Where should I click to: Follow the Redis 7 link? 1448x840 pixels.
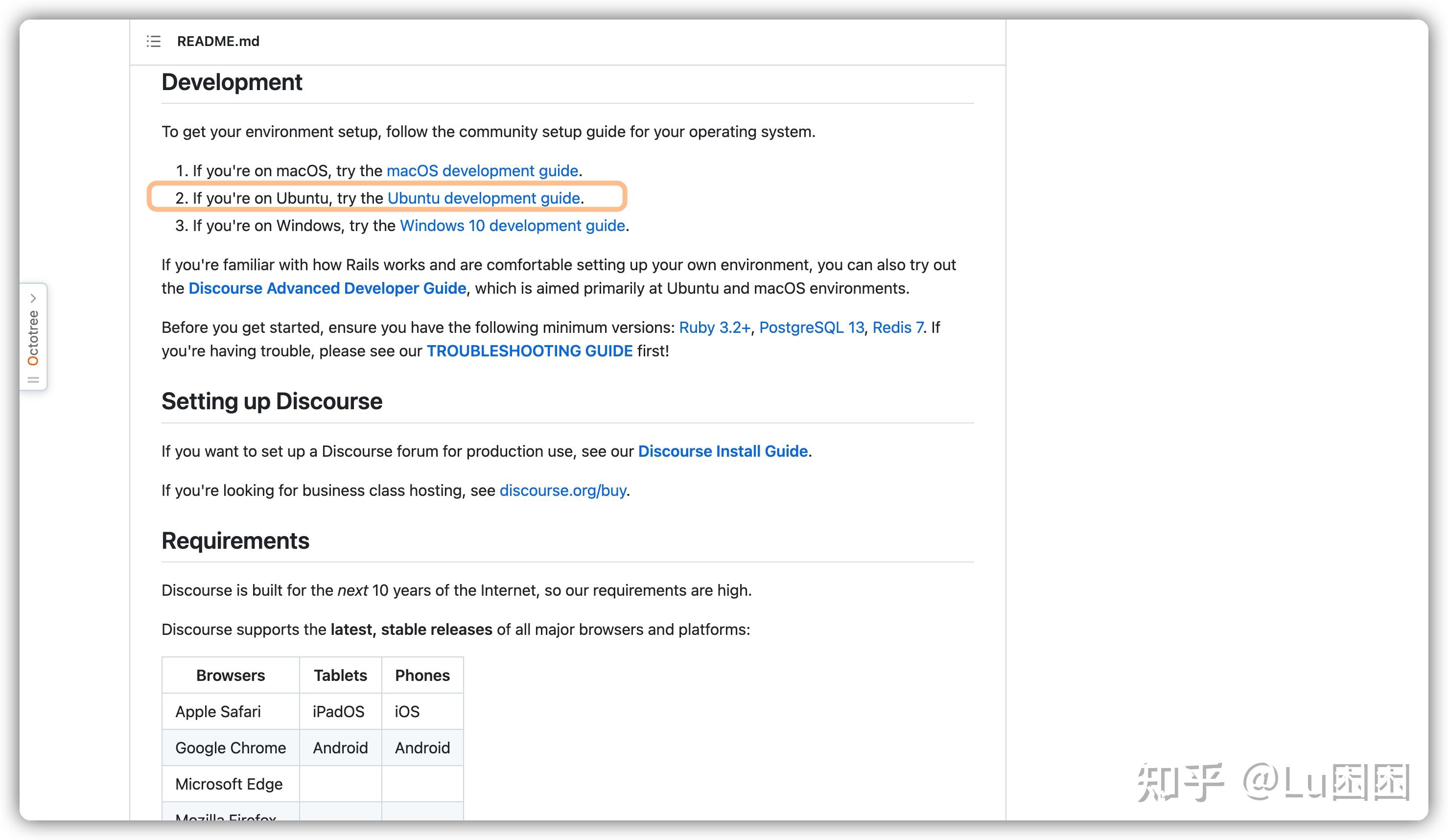(x=897, y=327)
